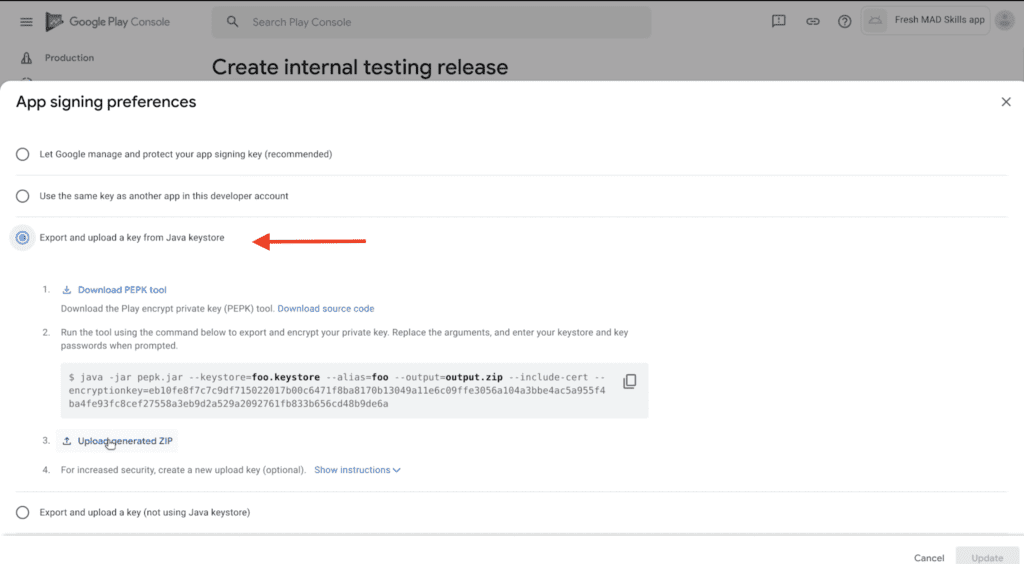Open the hamburger navigation menu
The image size is (1024, 564).
[26, 22]
